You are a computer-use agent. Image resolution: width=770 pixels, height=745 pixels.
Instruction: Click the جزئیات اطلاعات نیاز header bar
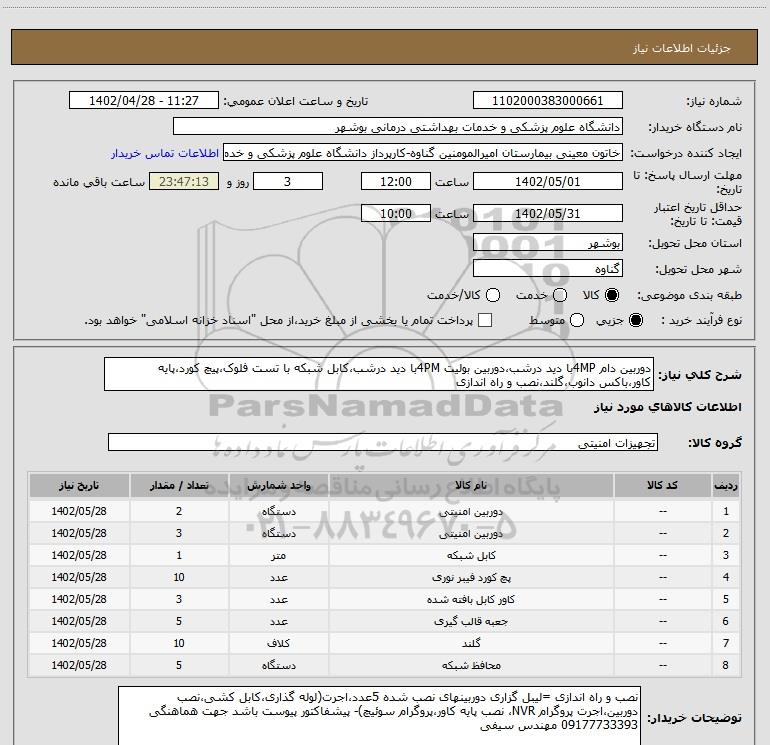point(385,47)
